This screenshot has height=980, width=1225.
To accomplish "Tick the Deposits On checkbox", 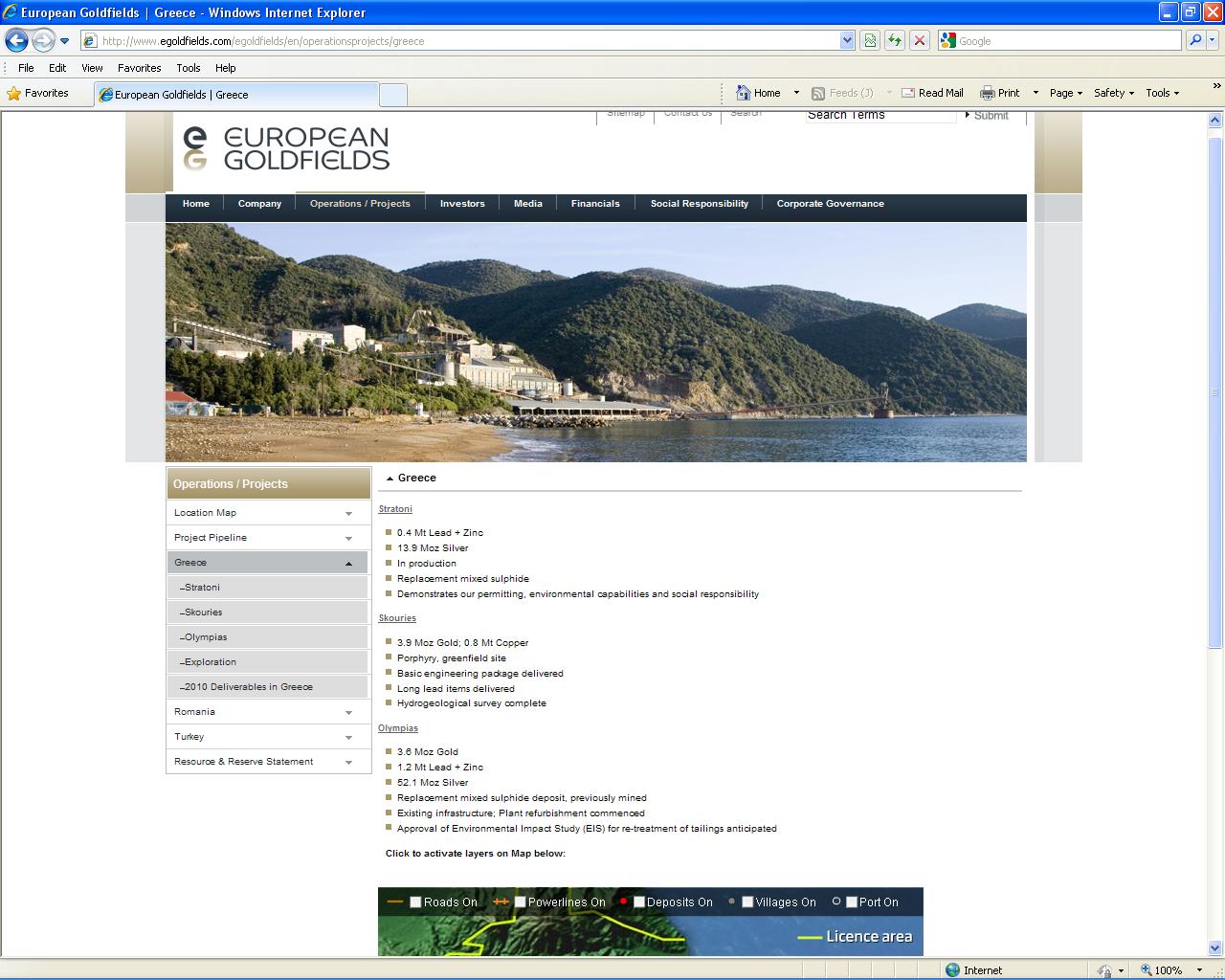I will [x=638, y=902].
